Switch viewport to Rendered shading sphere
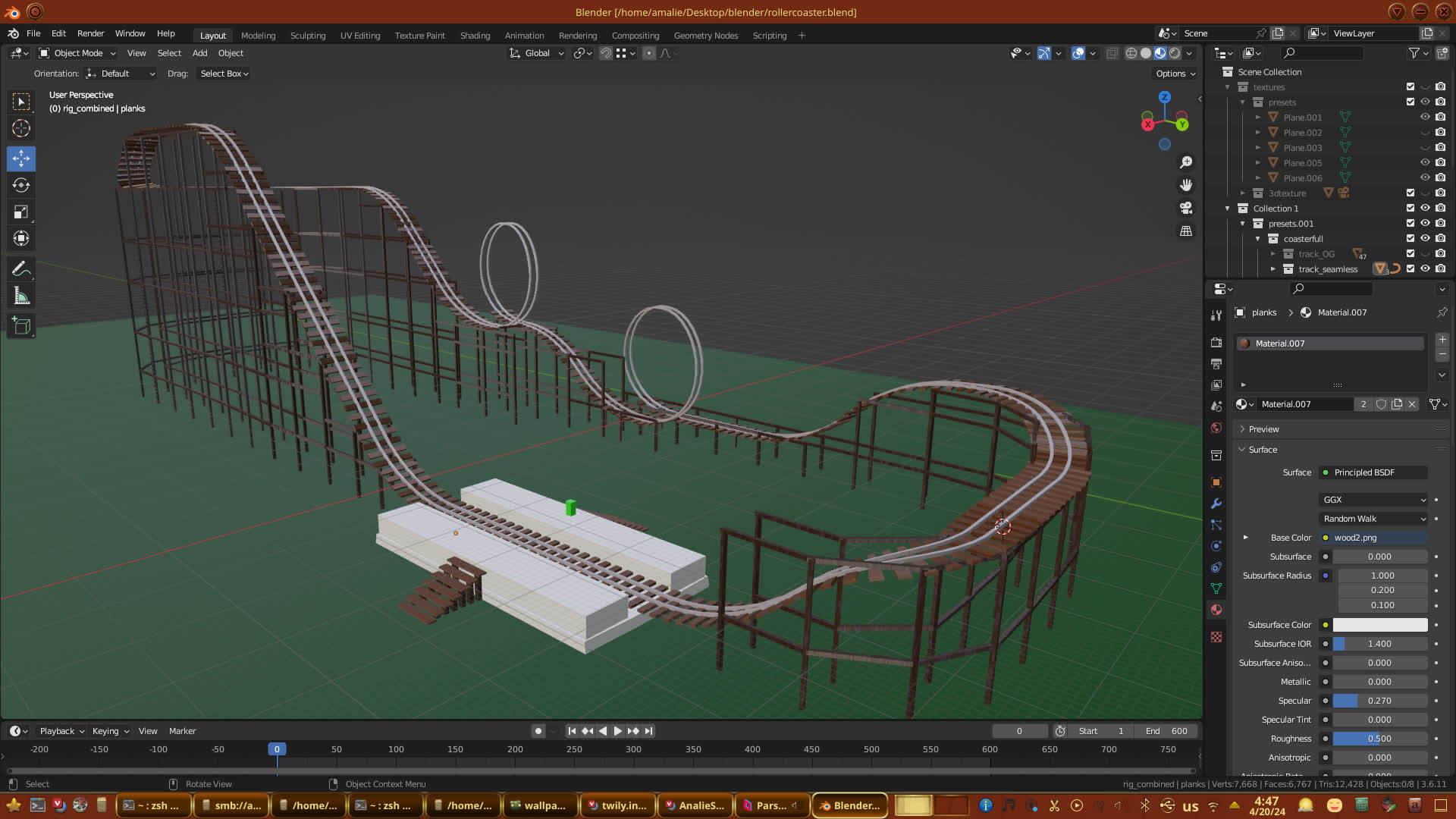Screen dimensions: 1456x819 click(x=1175, y=53)
